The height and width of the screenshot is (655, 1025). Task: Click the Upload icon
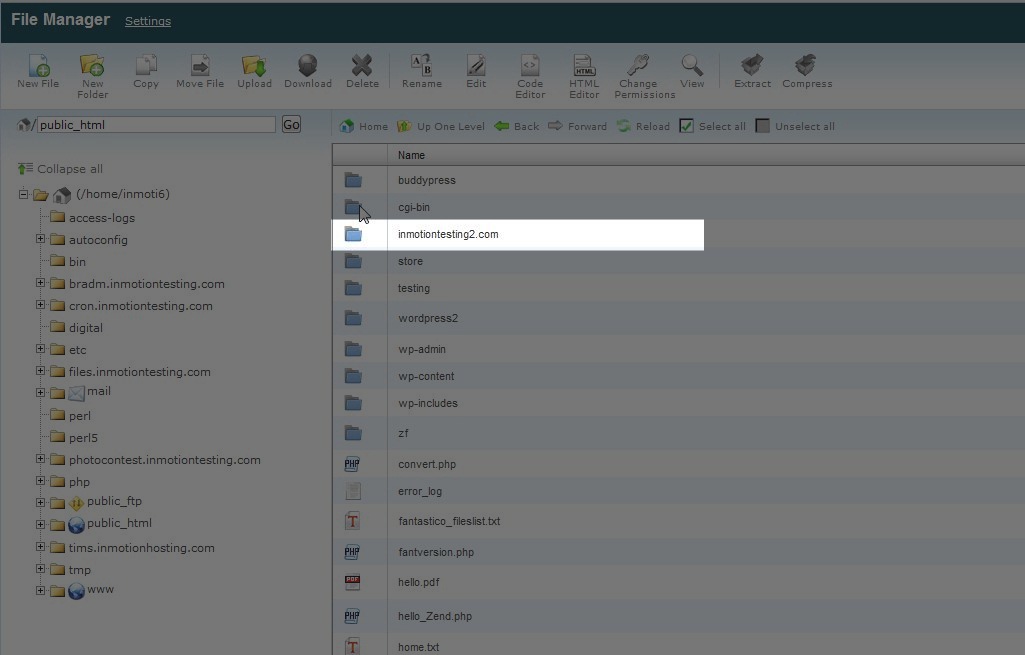coord(254,66)
